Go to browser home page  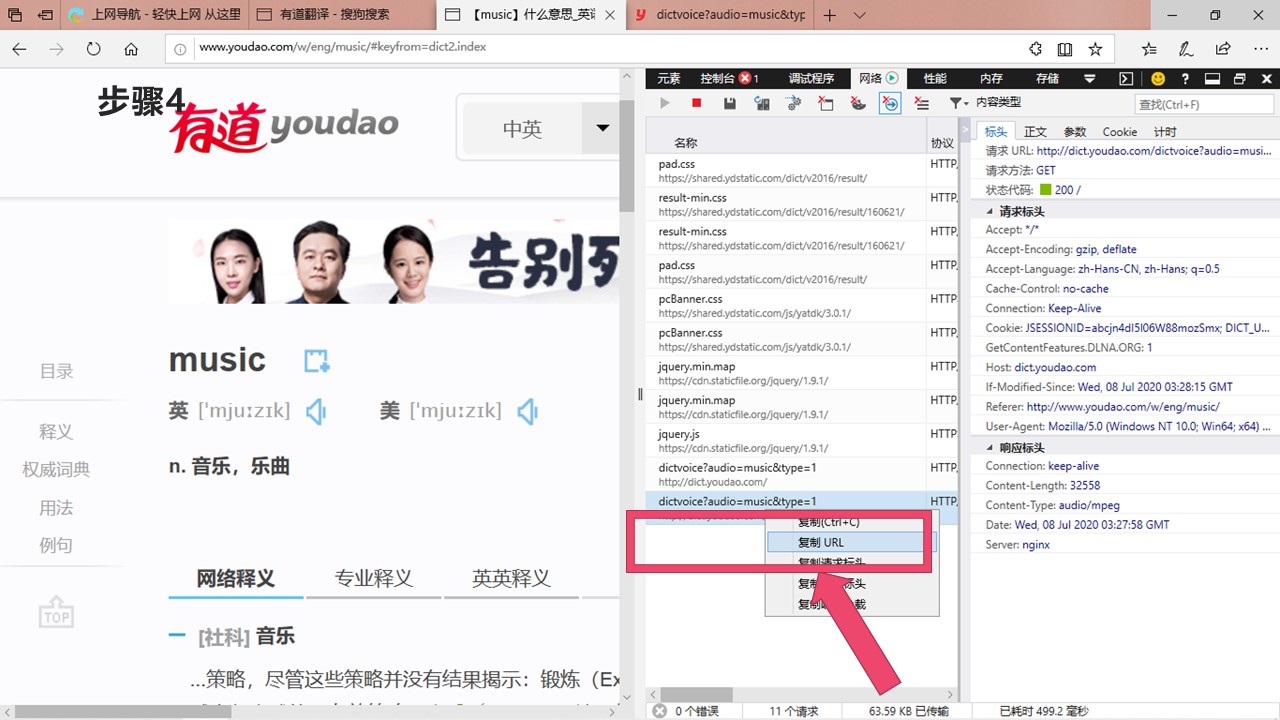point(131,49)
